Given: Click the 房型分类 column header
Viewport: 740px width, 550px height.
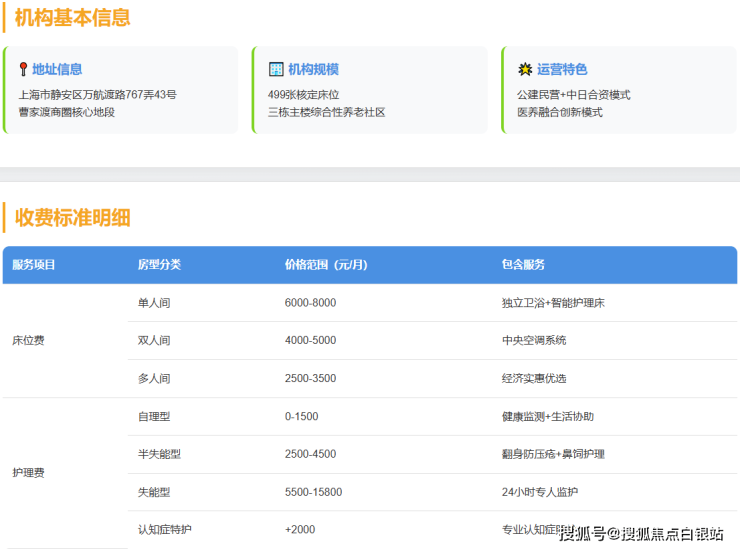Looking at the screenshot, I should pos(159,265).
